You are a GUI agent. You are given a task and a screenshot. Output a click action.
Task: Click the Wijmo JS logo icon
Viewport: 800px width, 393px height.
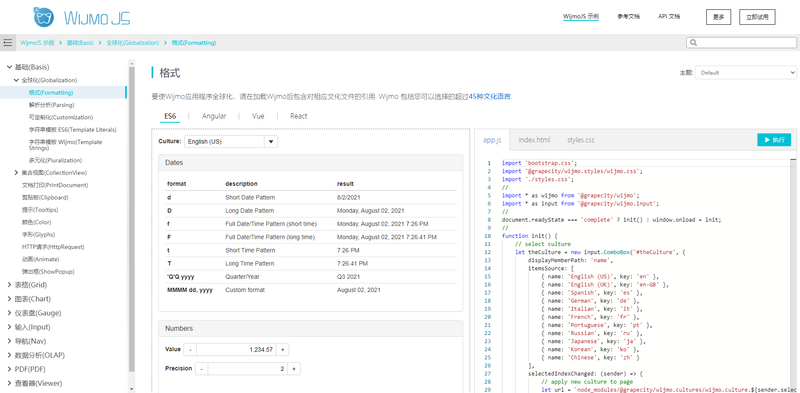click(44, 17)
